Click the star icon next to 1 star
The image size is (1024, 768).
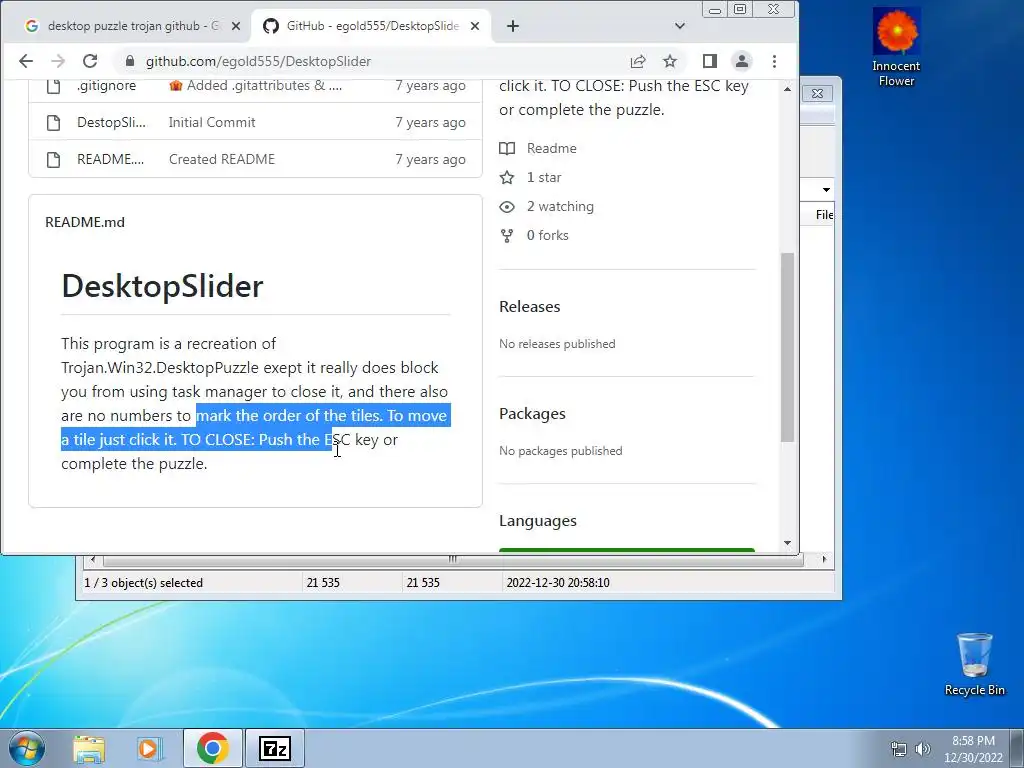507,177
